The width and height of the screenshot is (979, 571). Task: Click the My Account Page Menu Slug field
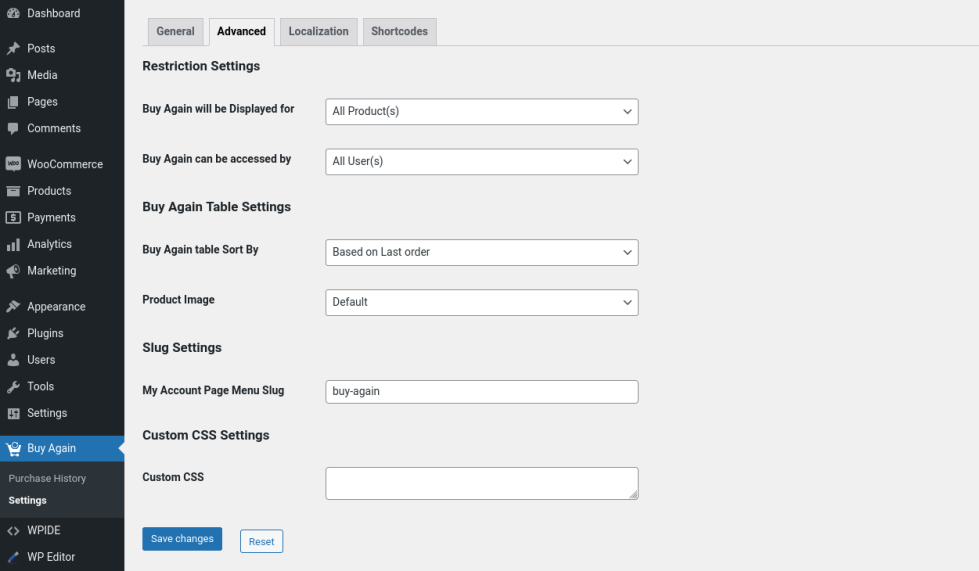coord(481,392)
